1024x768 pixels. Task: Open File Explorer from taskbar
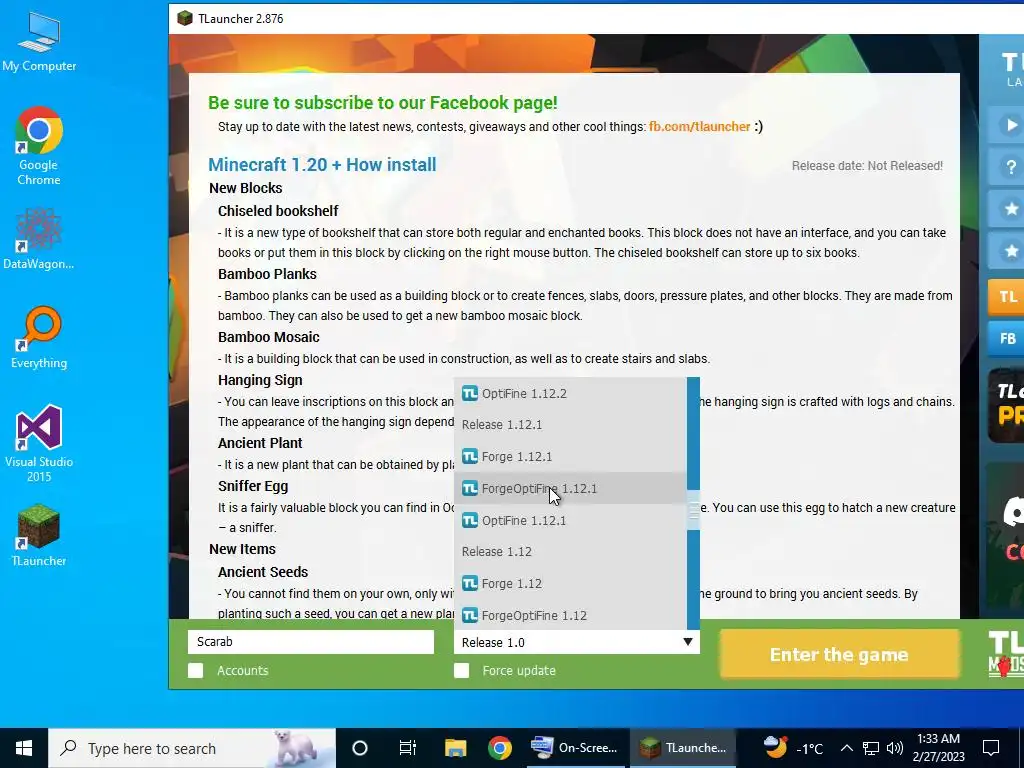455,748
